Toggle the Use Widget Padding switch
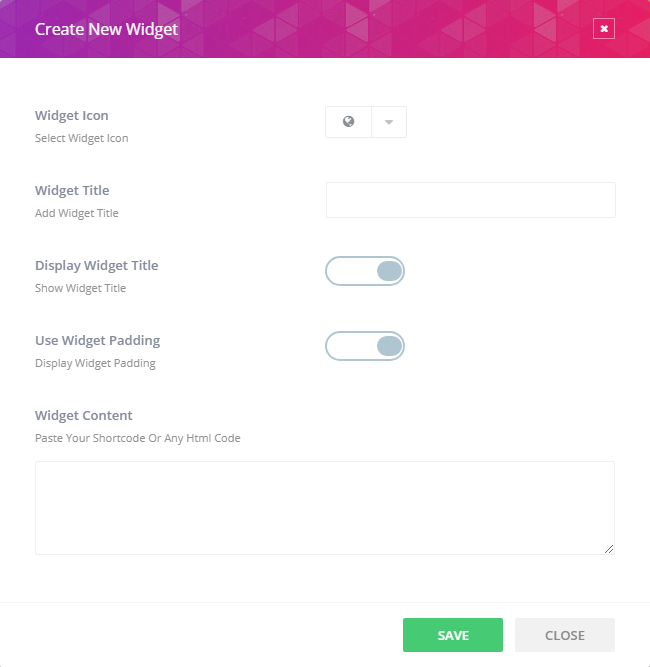Image resolution: width=650 pixels, height=667 pixels. (x=365, y=346)
